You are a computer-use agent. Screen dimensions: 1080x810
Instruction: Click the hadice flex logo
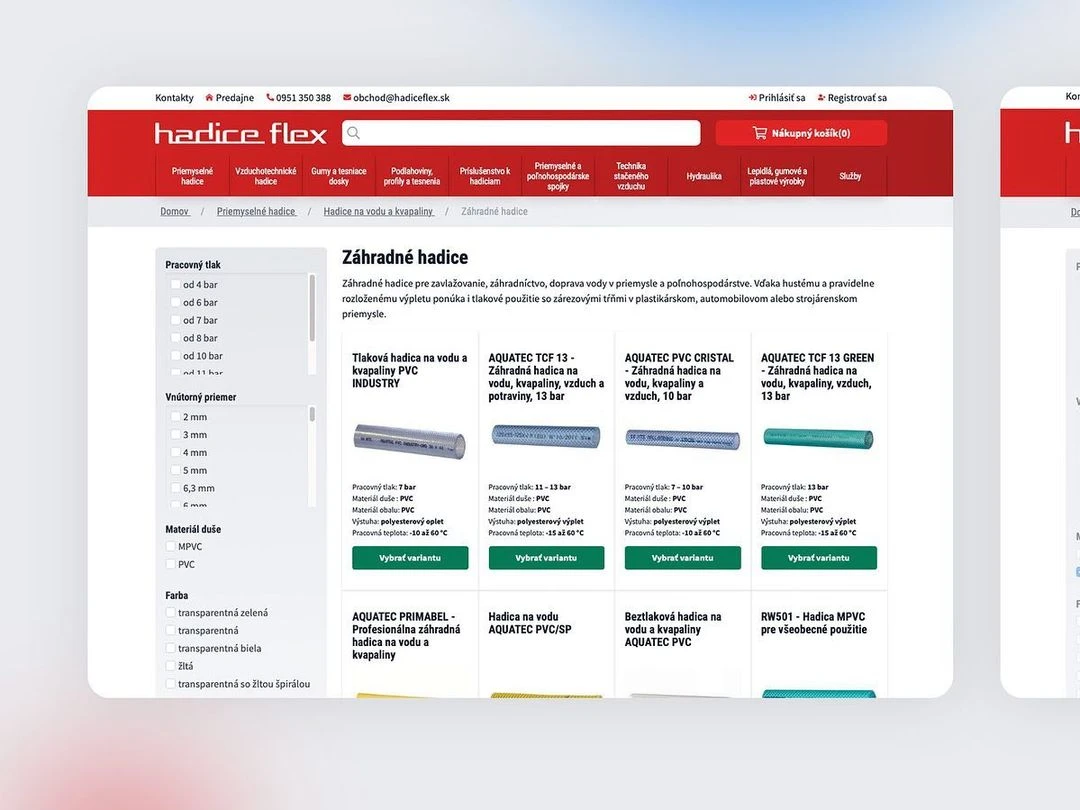click(241, 134)
